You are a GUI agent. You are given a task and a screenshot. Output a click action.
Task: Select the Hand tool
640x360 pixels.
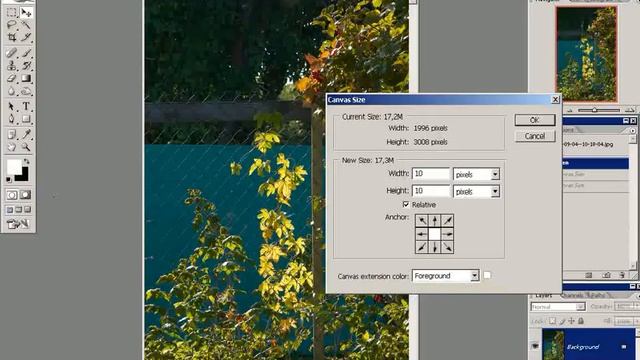tap(12, 147)
